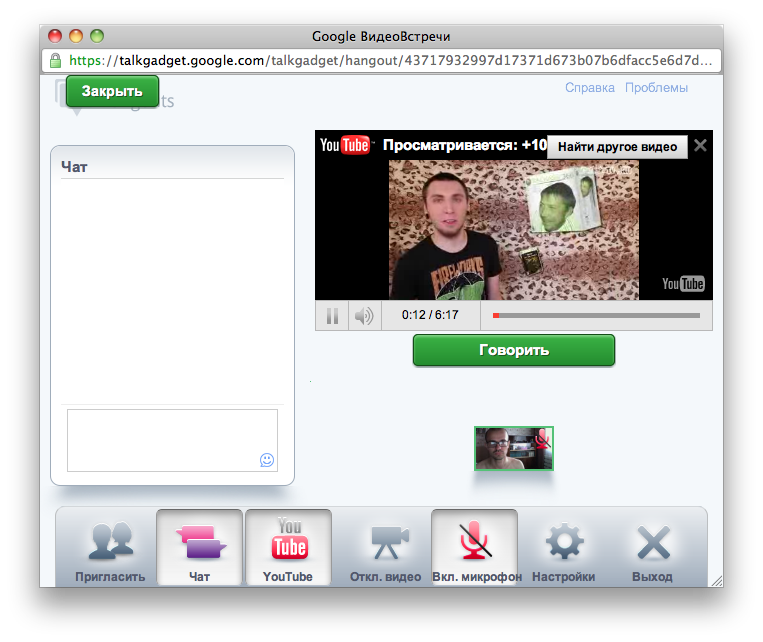
Task: Click the playing video picture
Action: coord(514,230)
